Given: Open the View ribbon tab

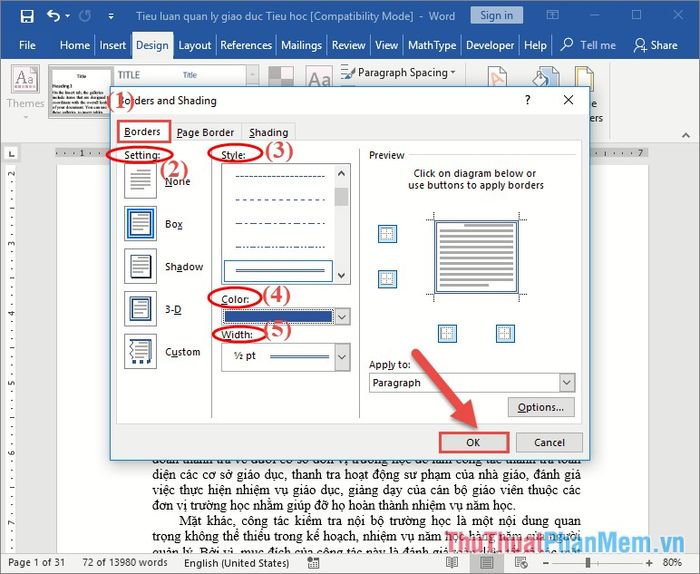Looking at the screenshot, I should pos(387,45).
